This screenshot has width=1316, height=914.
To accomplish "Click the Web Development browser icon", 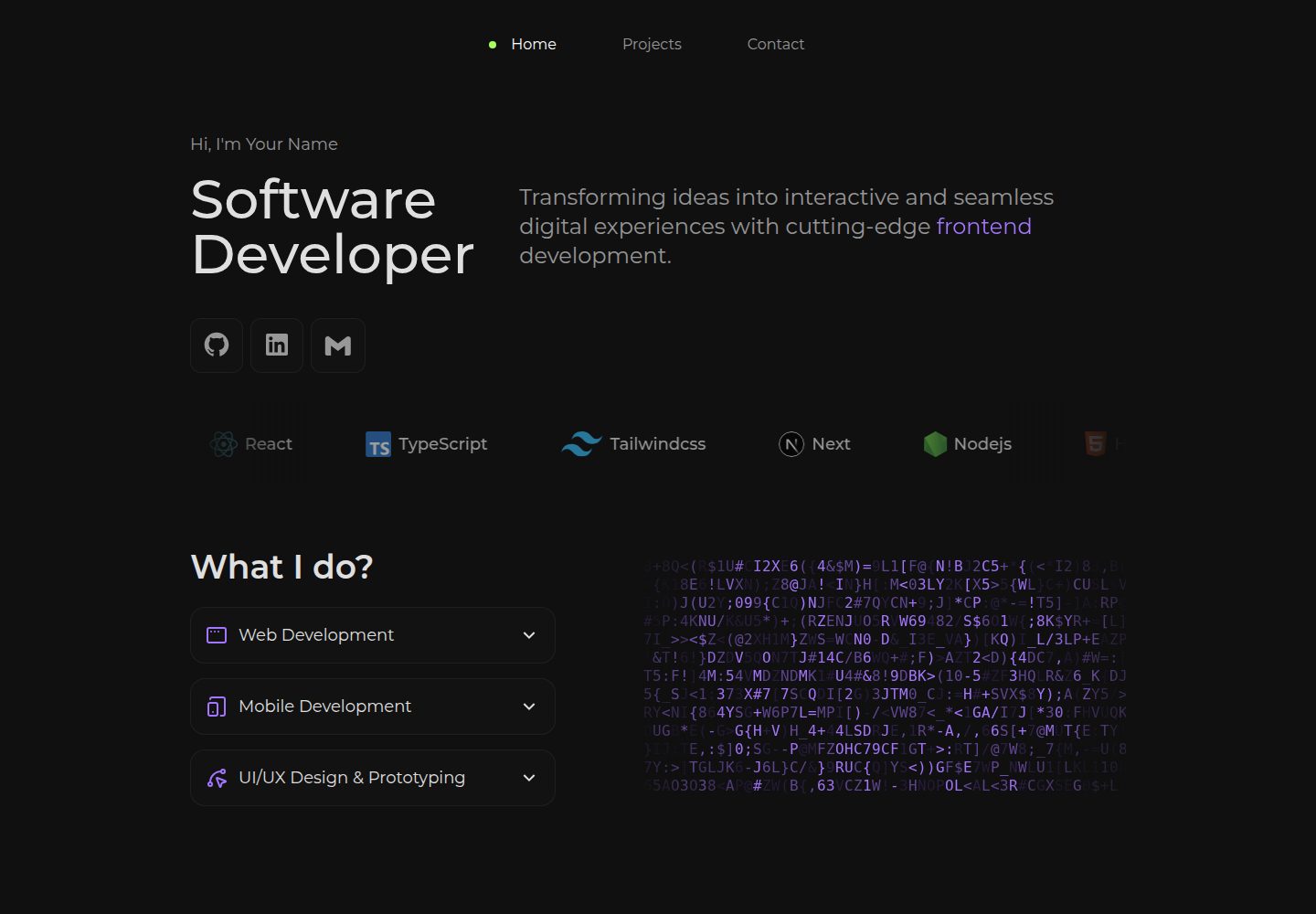I will [x=217, y=635].
